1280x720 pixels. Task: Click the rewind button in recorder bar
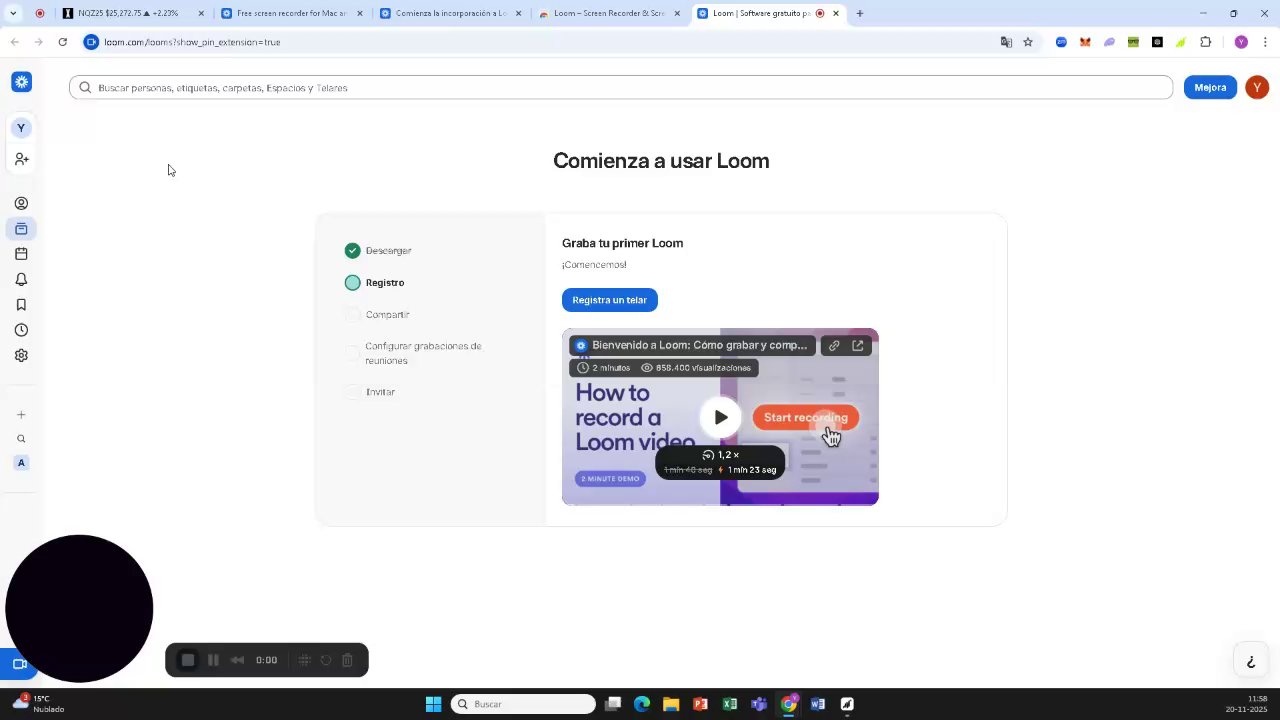[x=237, y=660]
